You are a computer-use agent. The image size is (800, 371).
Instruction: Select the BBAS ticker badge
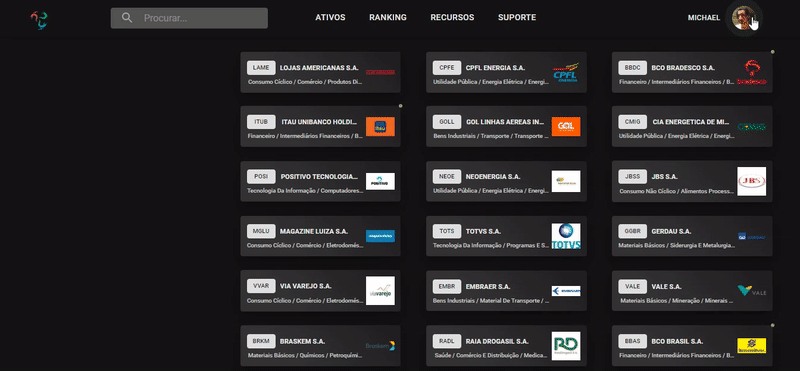coord(633,341)
